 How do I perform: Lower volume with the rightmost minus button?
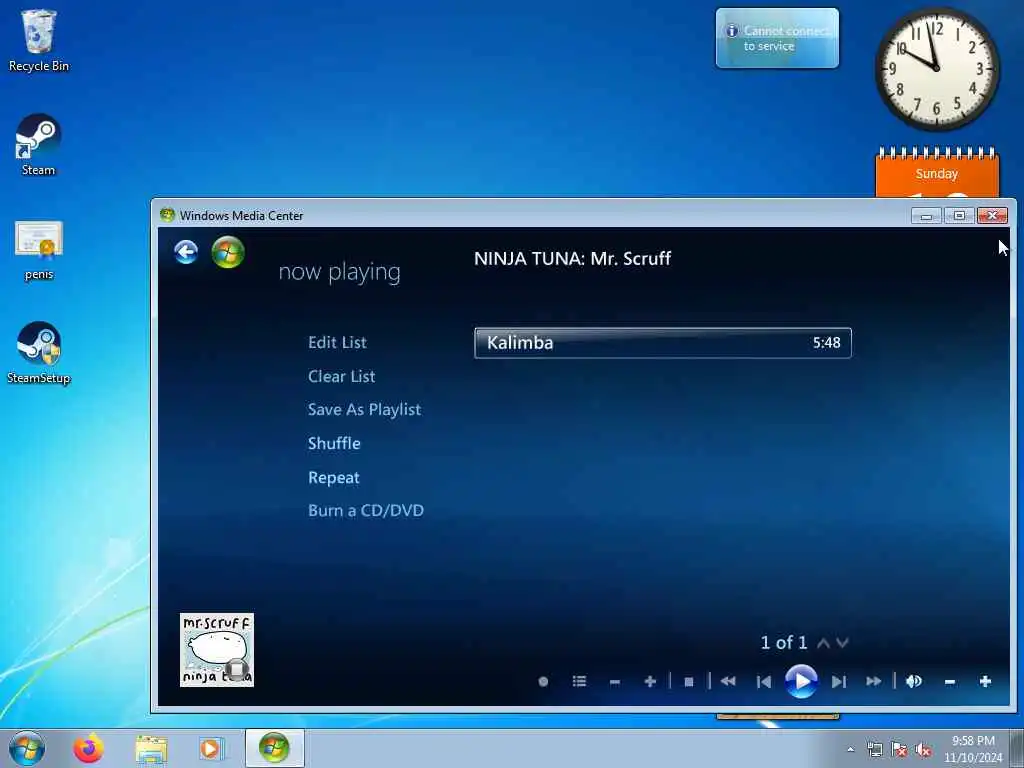click(x=950, y=682)
